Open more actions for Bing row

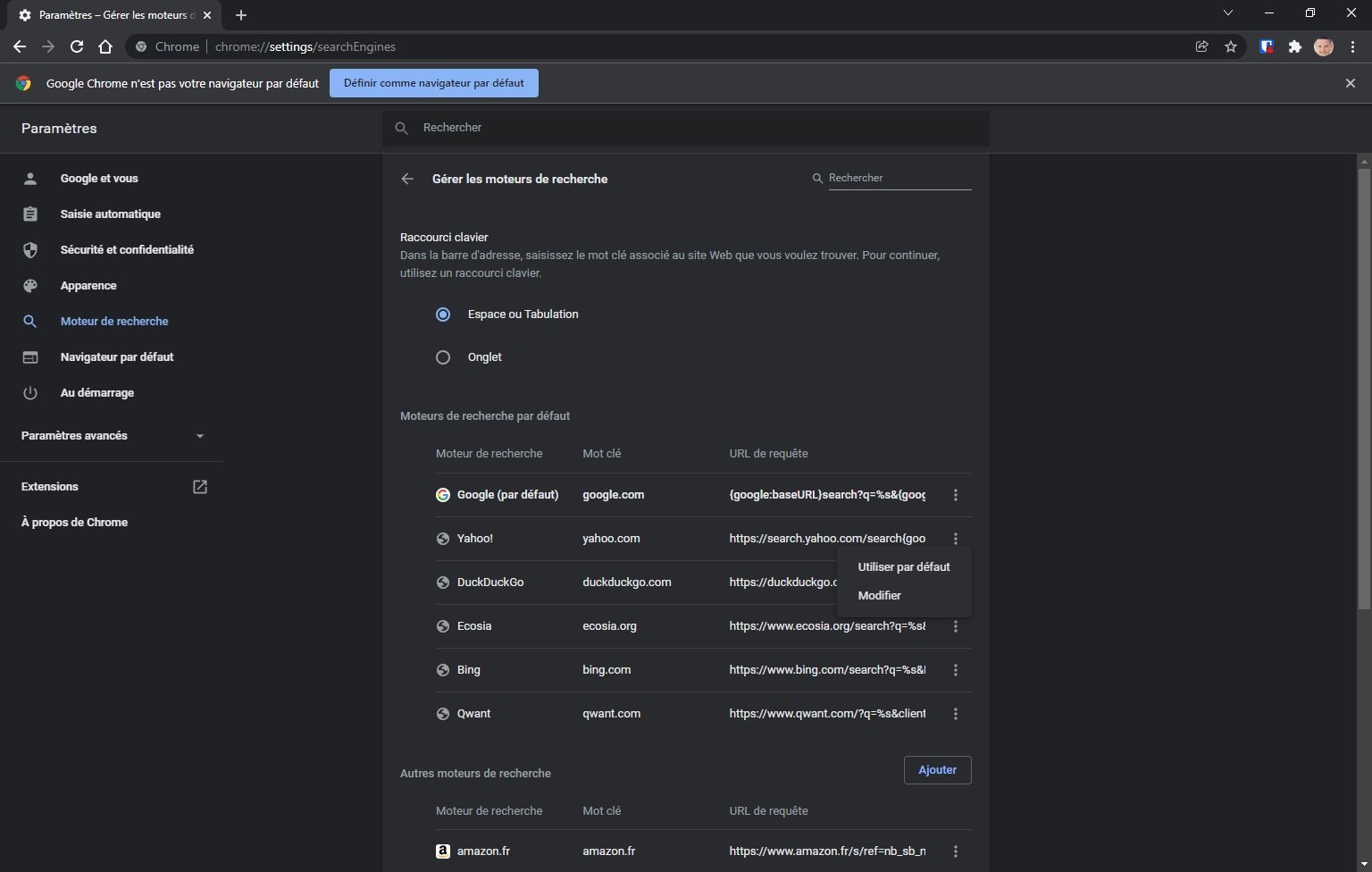pos(956,670)
